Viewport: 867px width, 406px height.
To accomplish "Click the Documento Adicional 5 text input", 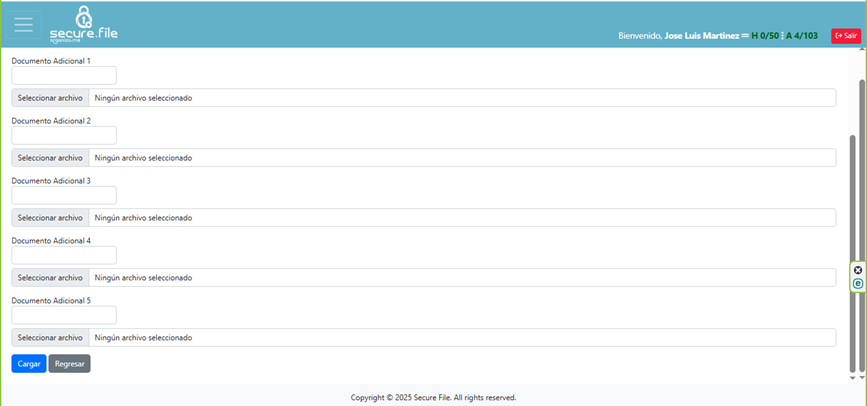I will click(64, 315).
